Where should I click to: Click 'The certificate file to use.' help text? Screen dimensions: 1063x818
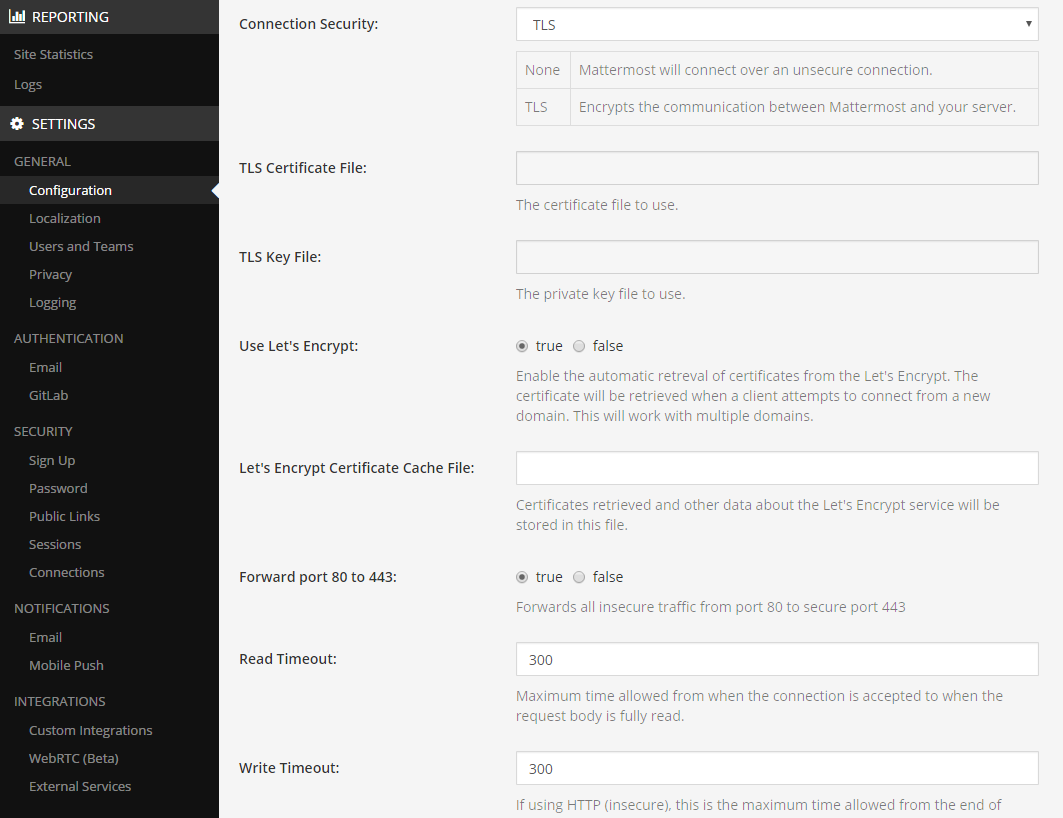coord(597,205)
